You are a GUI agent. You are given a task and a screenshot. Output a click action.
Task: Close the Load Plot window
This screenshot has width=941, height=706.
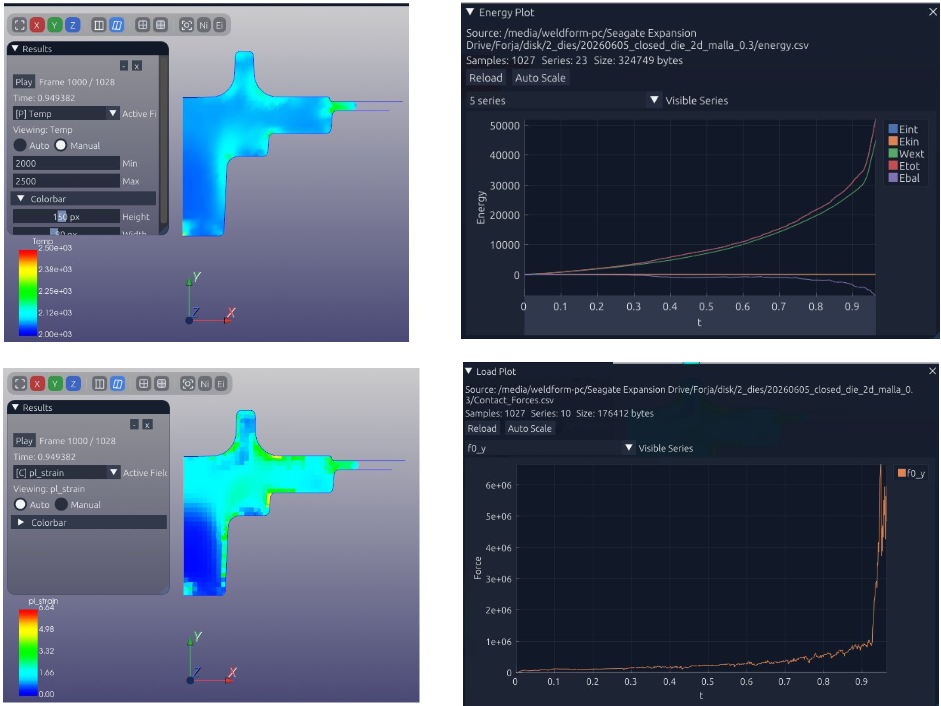933,371
